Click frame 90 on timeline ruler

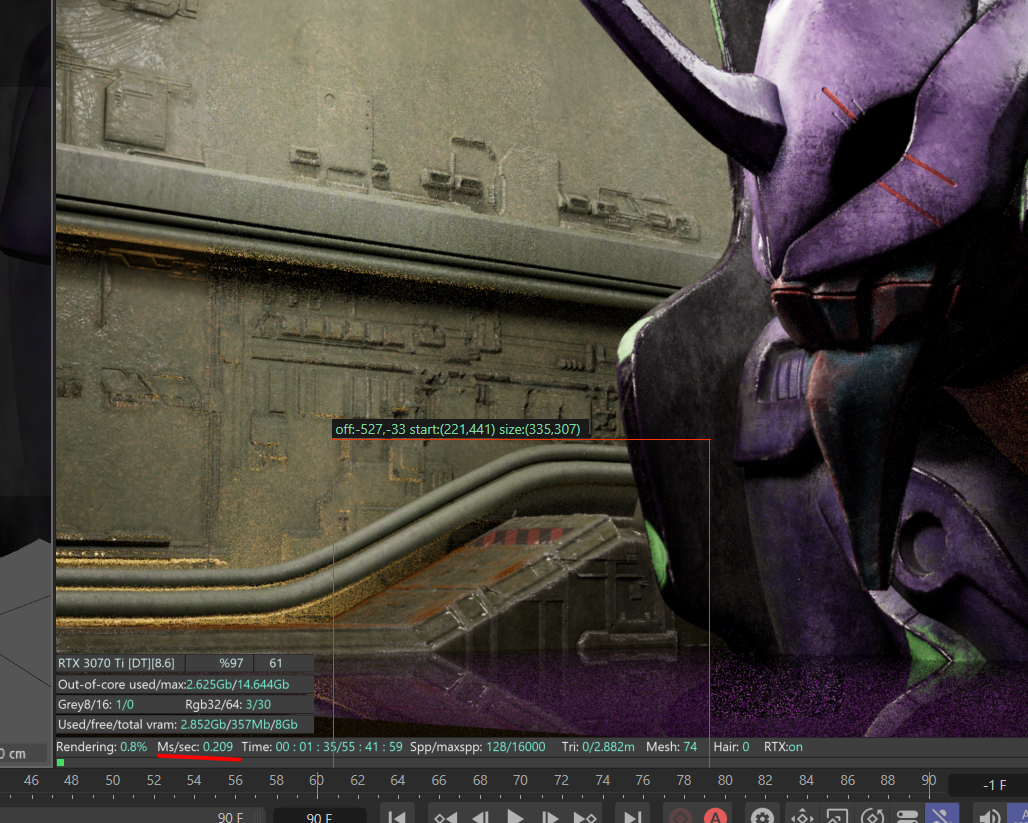pyautogui.click(x=928, y=780)
